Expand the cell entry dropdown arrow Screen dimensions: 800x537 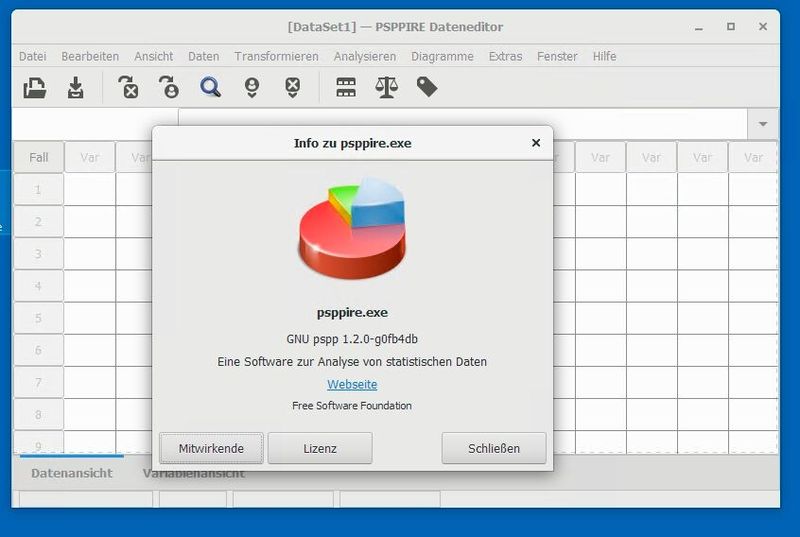coord(763,124)
